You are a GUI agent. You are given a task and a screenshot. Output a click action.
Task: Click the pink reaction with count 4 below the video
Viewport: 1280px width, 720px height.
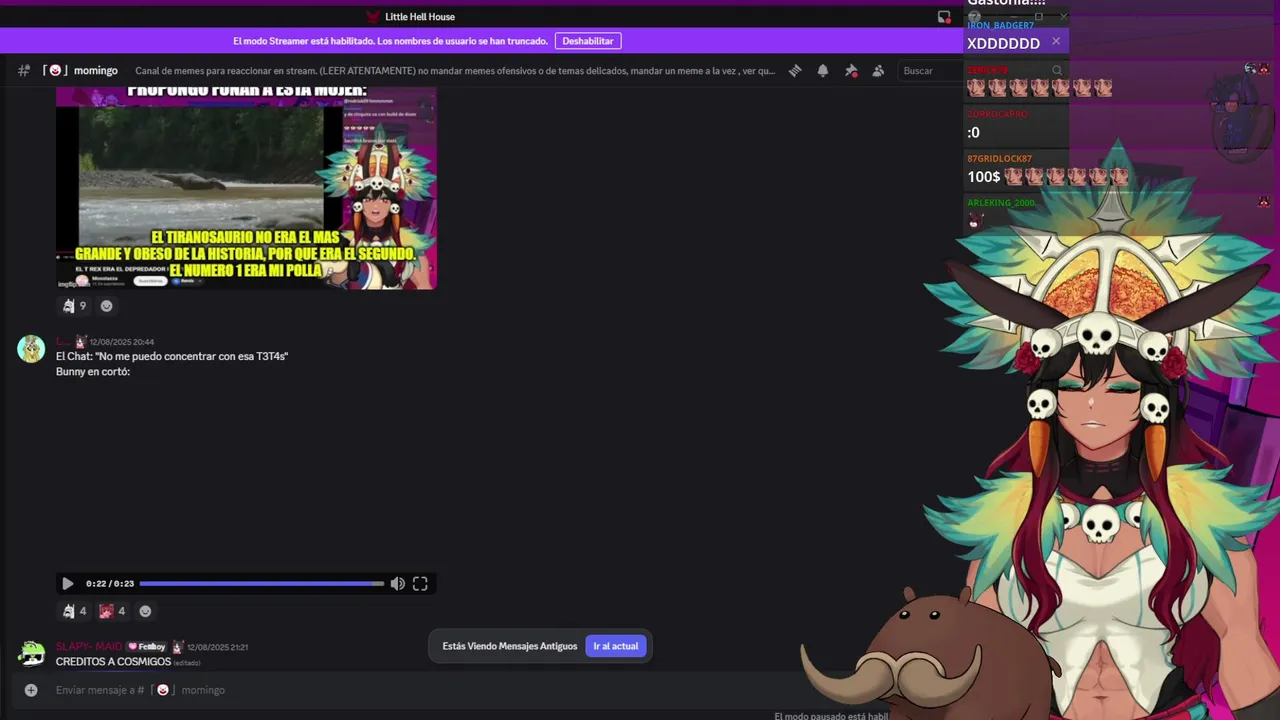tap(113, 611)
